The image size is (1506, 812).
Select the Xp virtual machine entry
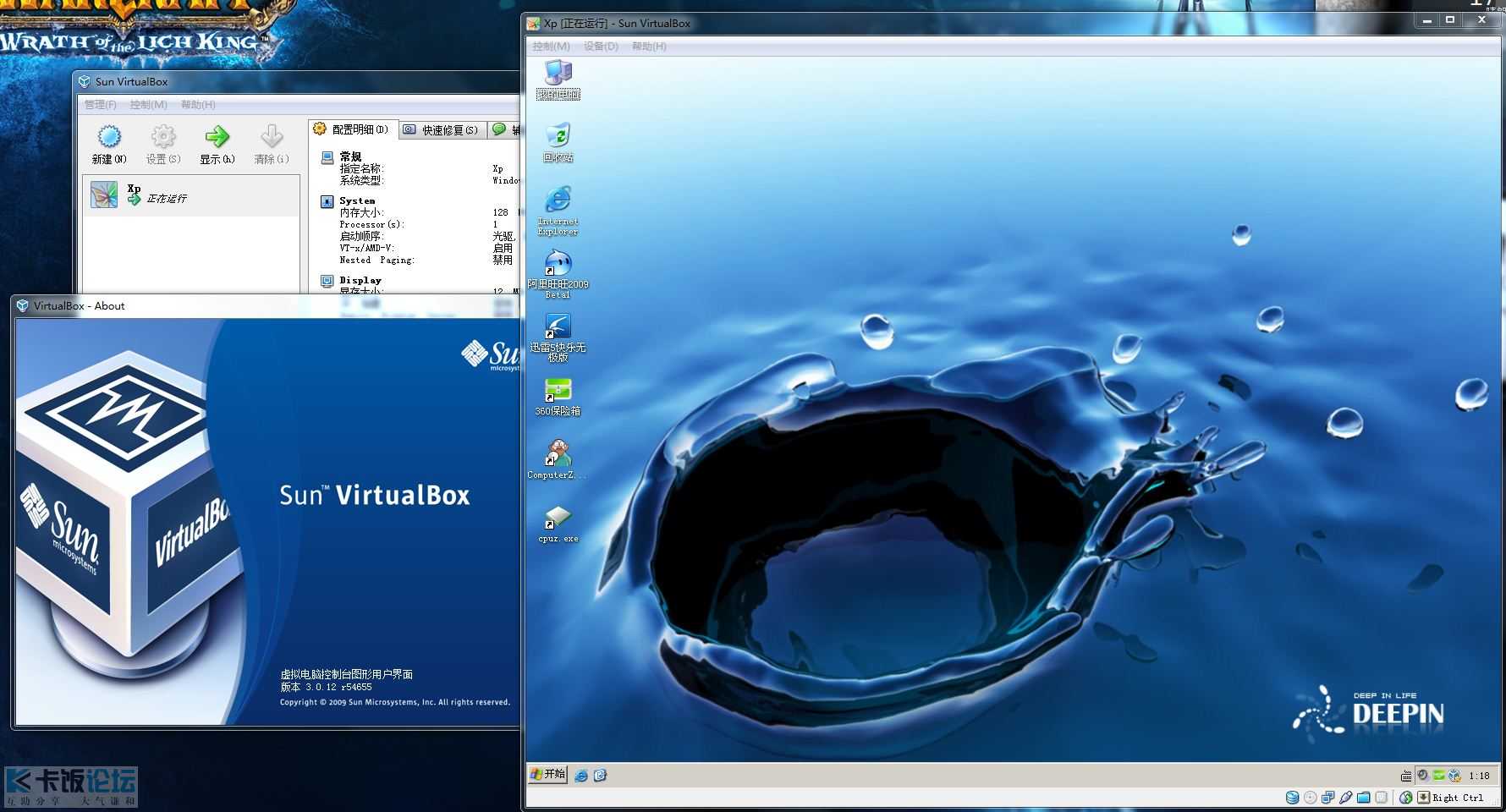[191, 195]
